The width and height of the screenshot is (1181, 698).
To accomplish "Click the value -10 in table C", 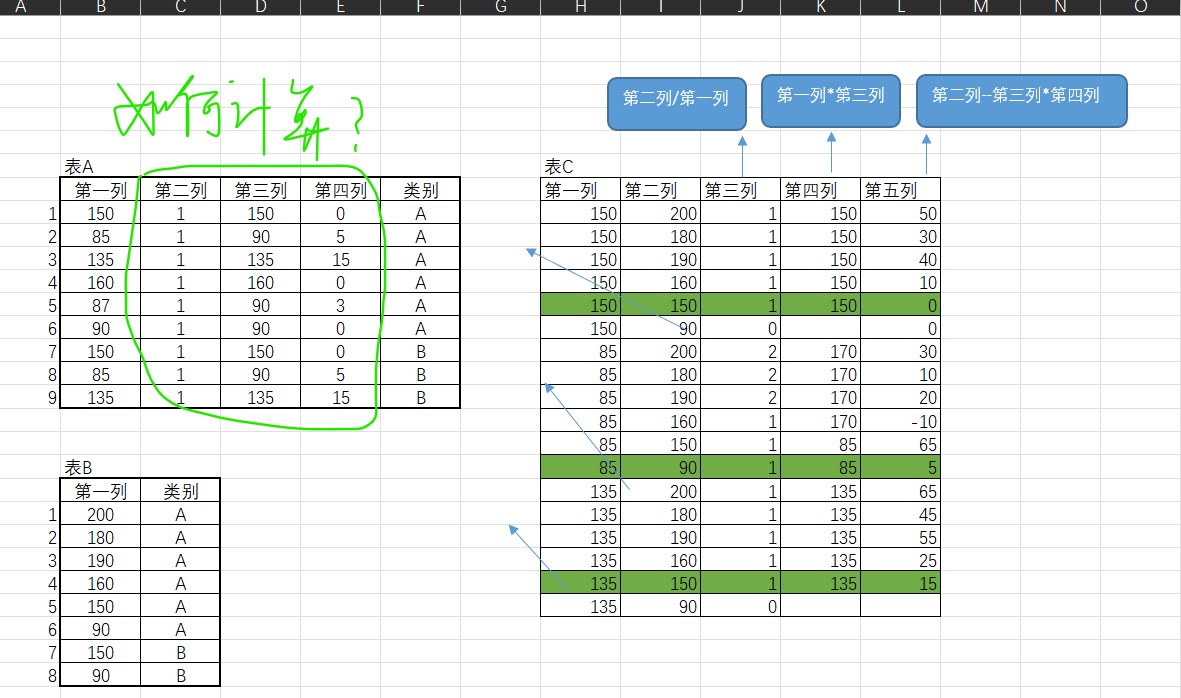I will (x=901, y=421).
